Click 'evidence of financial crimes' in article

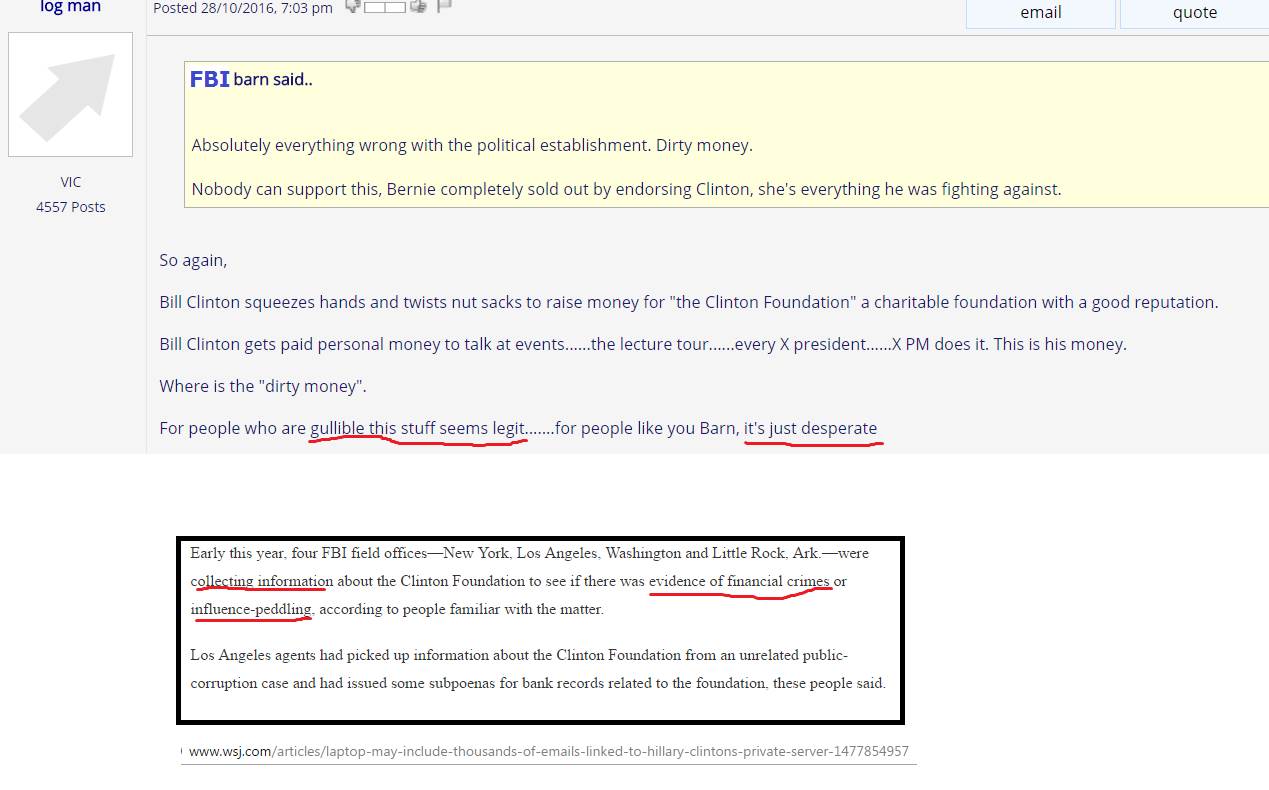click(x=739, y=581)
